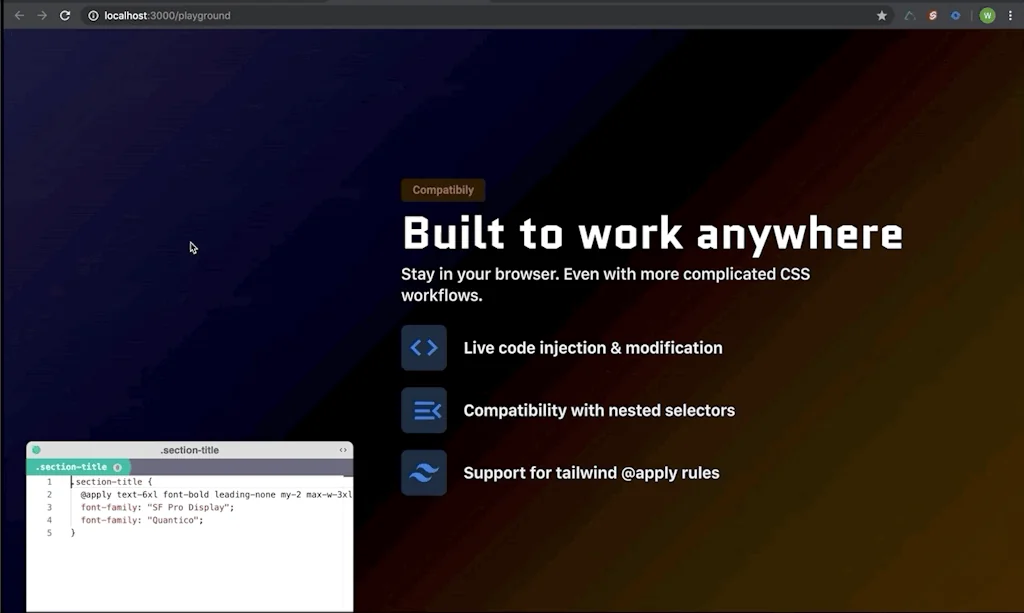Click the Tailwind waves icon
Viewport: 1024px width, 613px height.
pyautogui.click(x=424, y=472)
